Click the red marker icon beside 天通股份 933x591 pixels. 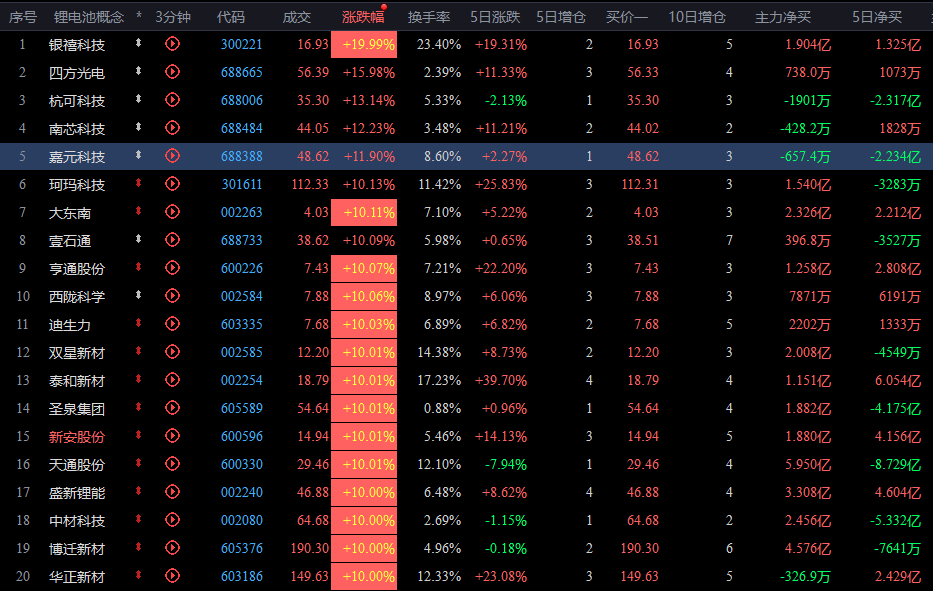pos(138,462)
